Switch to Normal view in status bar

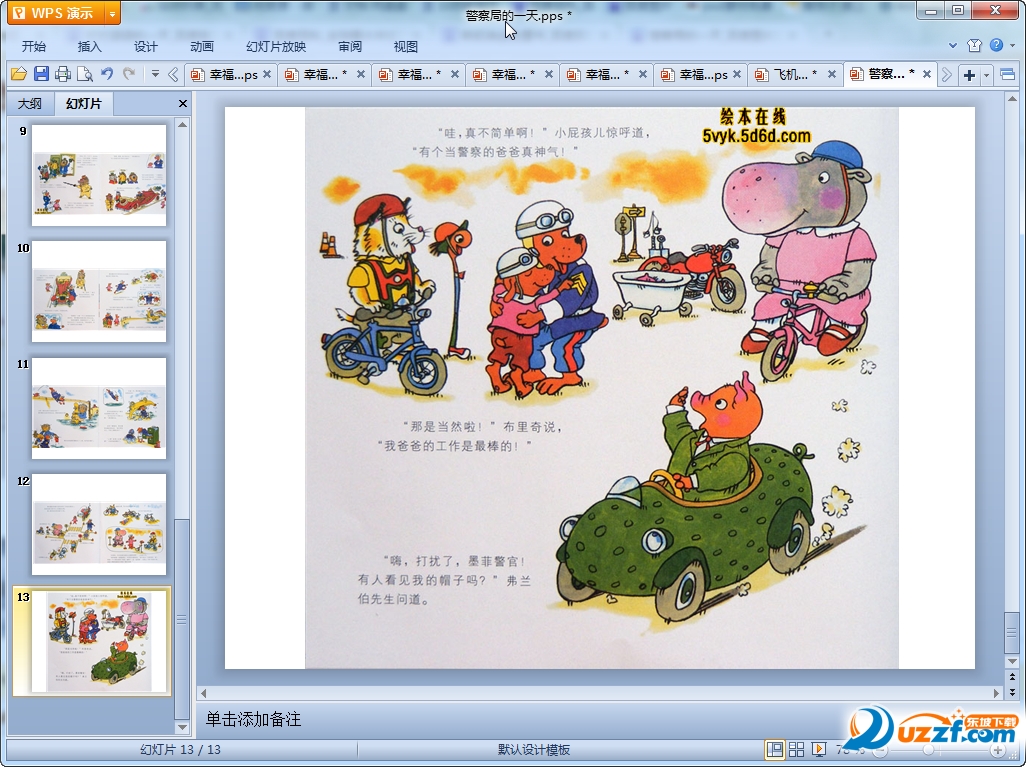coord(775,749)
